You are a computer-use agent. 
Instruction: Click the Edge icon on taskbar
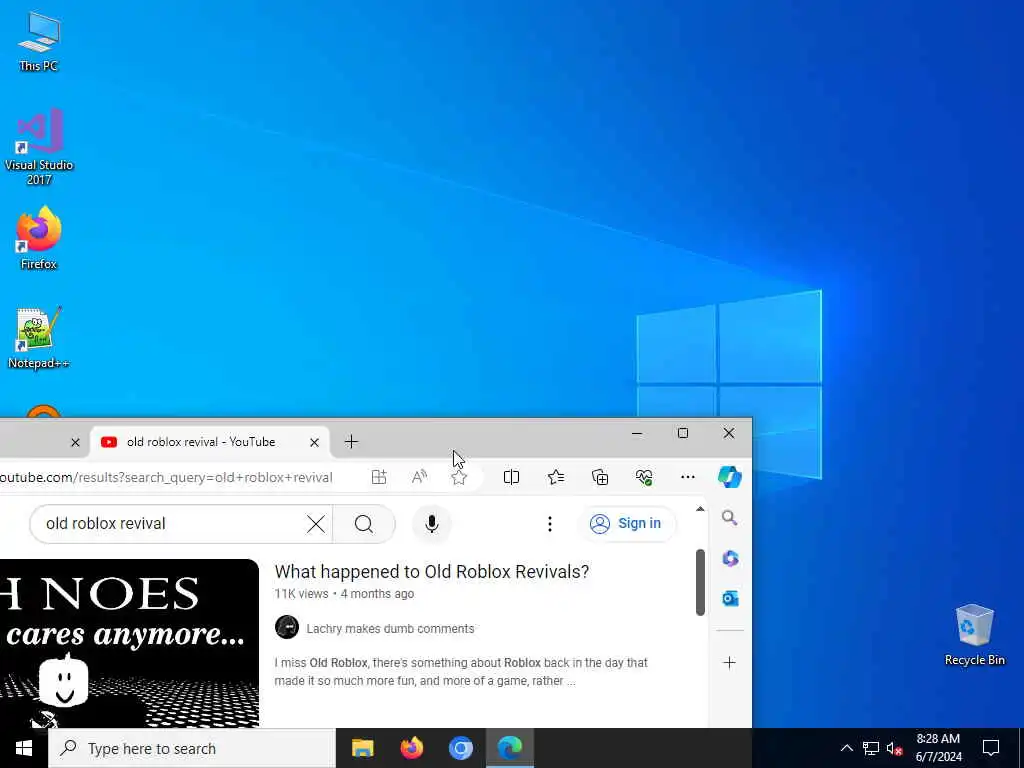(x=510, y=748)
